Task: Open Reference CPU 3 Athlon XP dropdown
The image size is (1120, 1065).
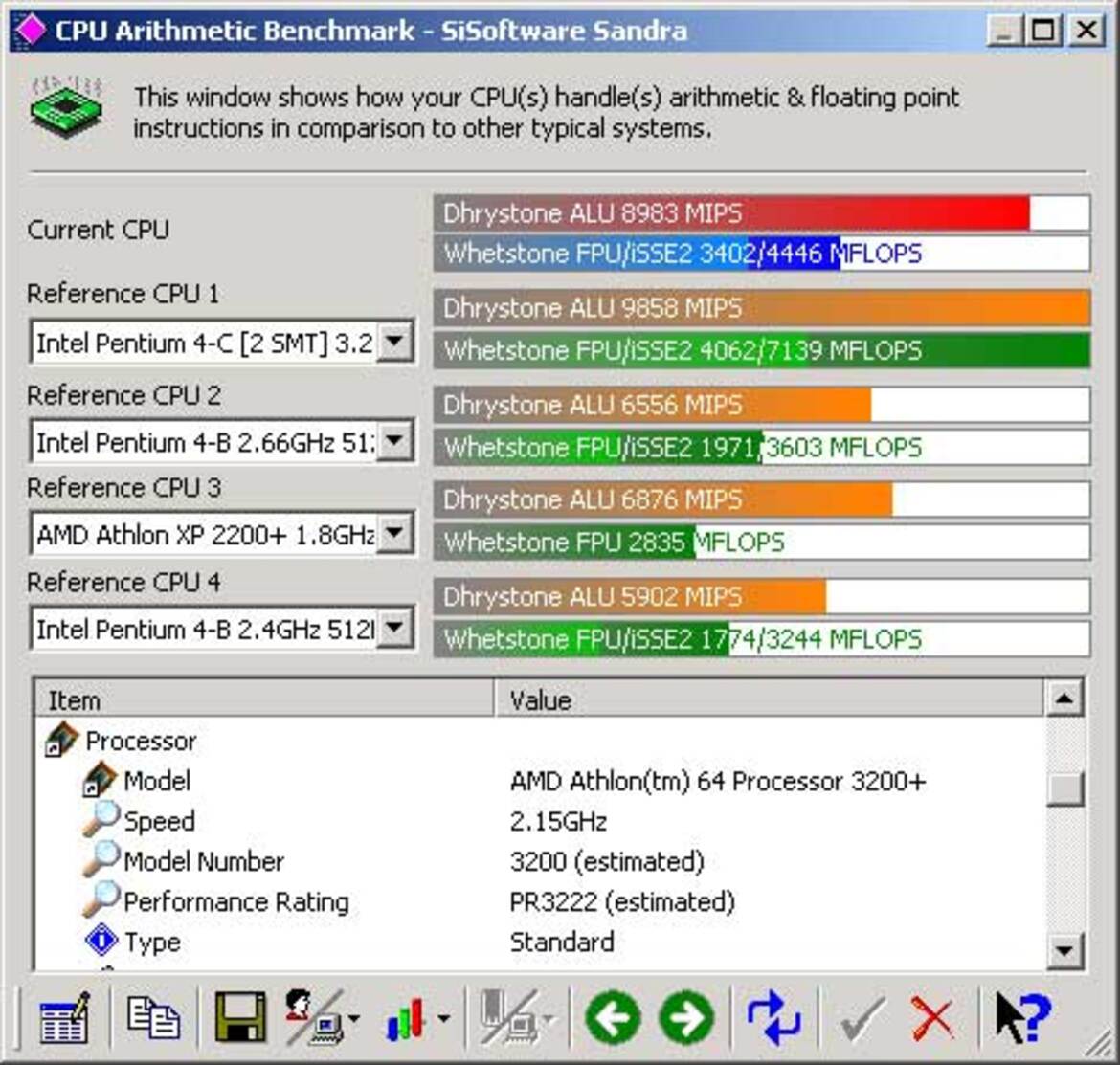Action: [x=395, y=533]
